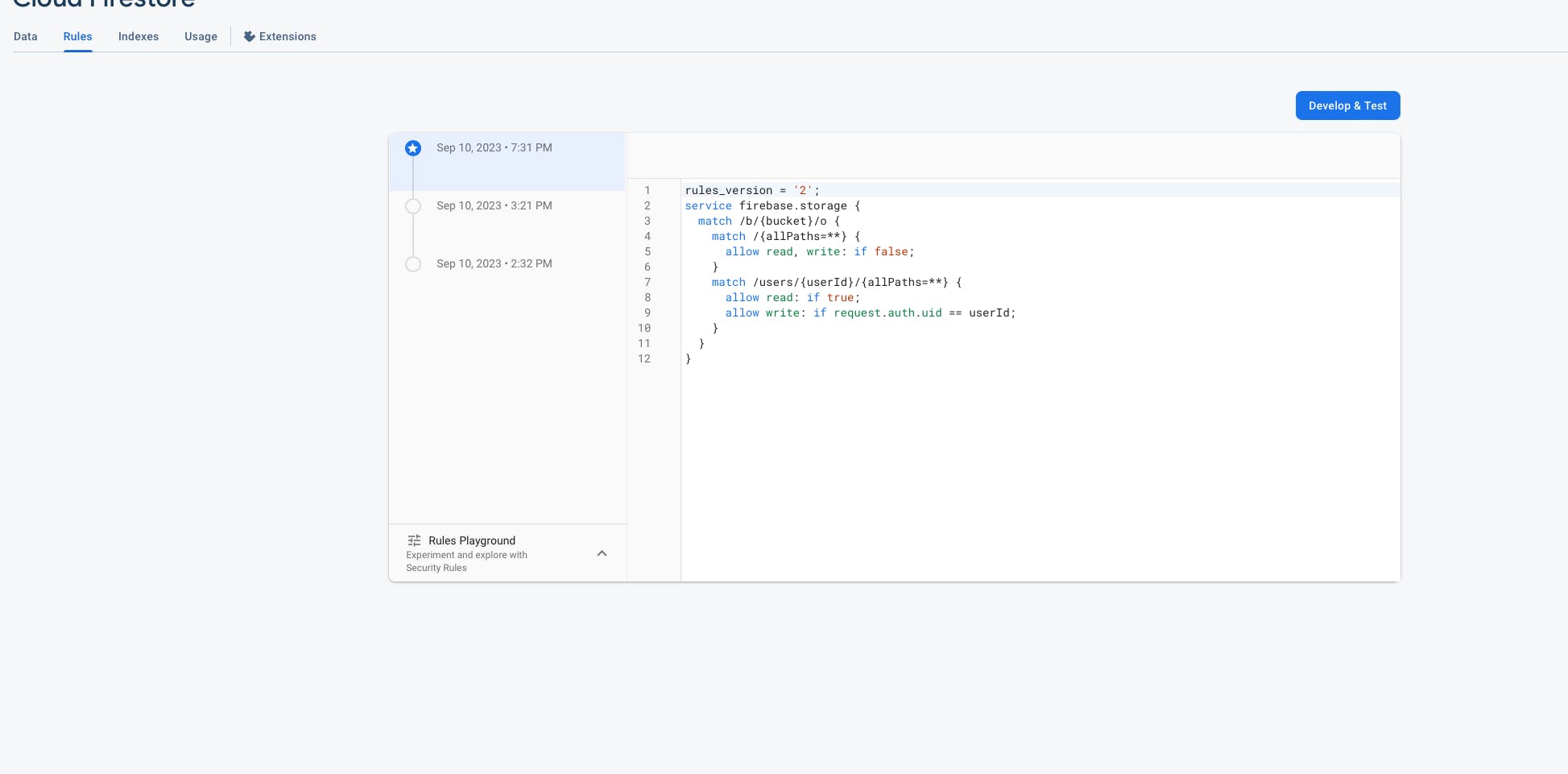Click line number 12 in gutter
The height and width of the screenshot is (774, 1568).
[644, 358]
